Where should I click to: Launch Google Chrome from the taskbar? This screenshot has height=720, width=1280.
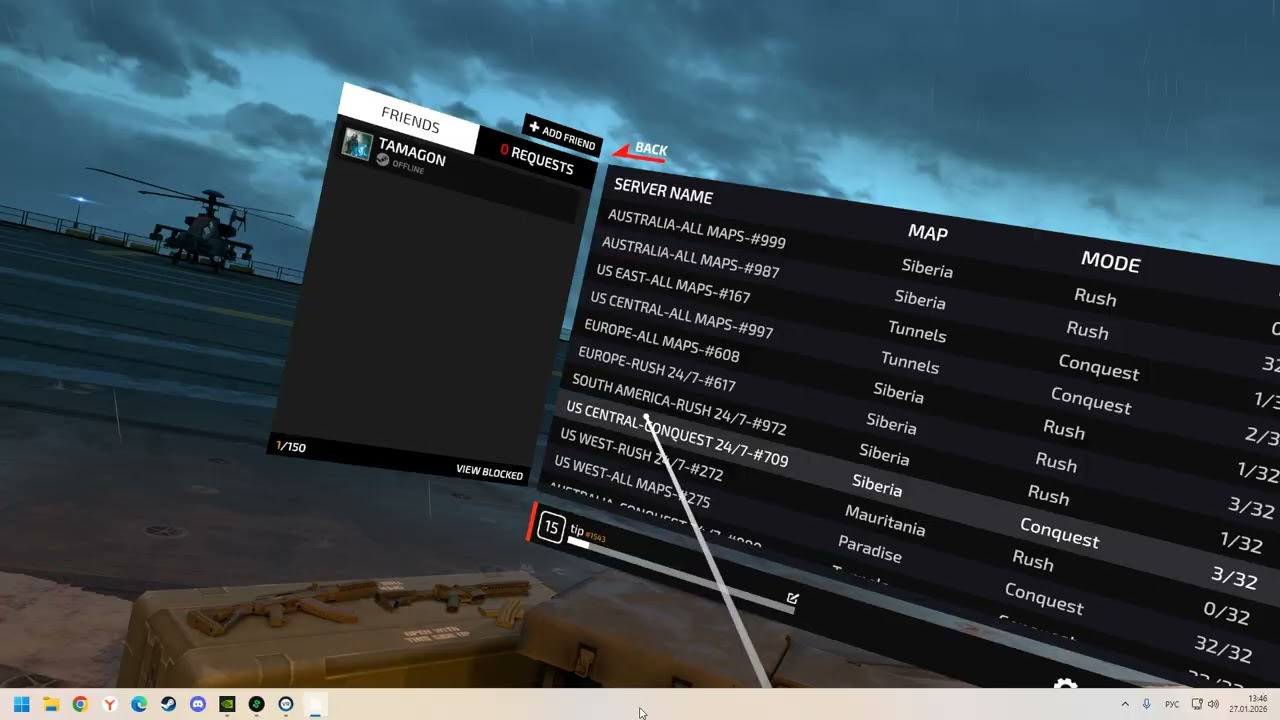coord(80,704)
